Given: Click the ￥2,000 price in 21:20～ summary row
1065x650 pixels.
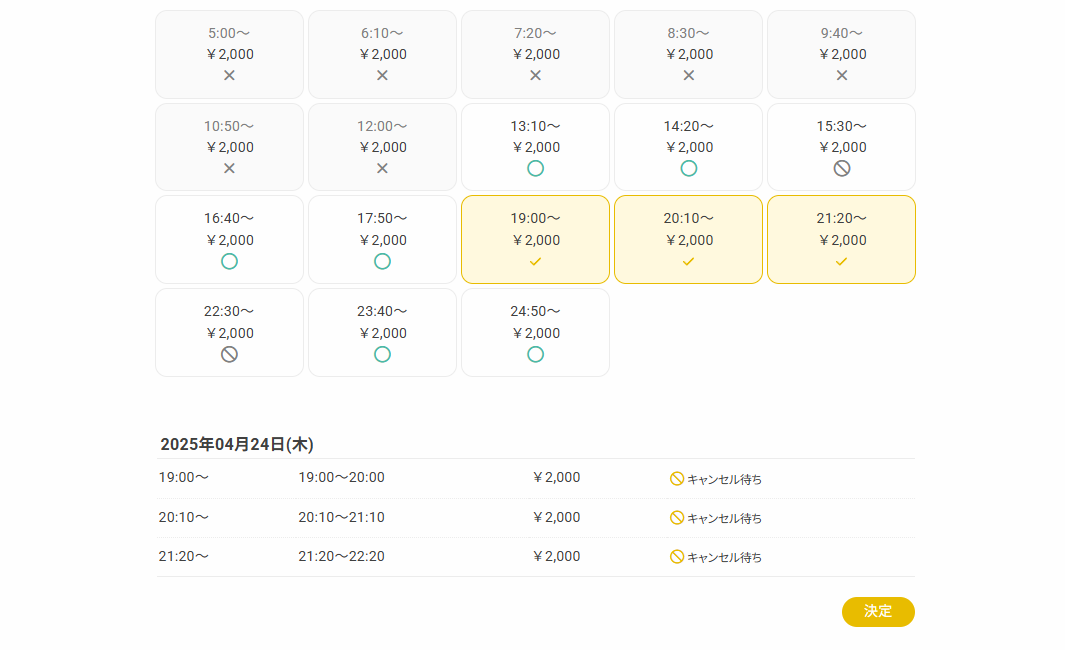Looking at the screenshot, I should coord(556,556).
